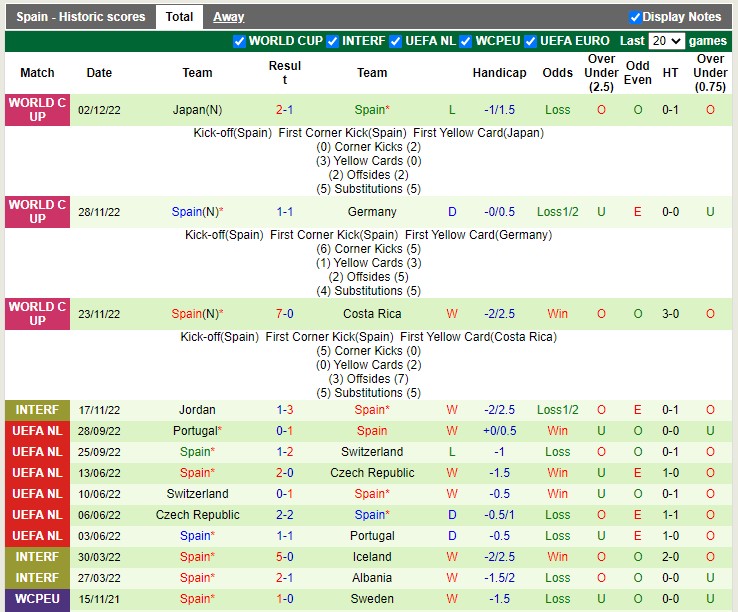Click the Date column header

click(99, 73)
